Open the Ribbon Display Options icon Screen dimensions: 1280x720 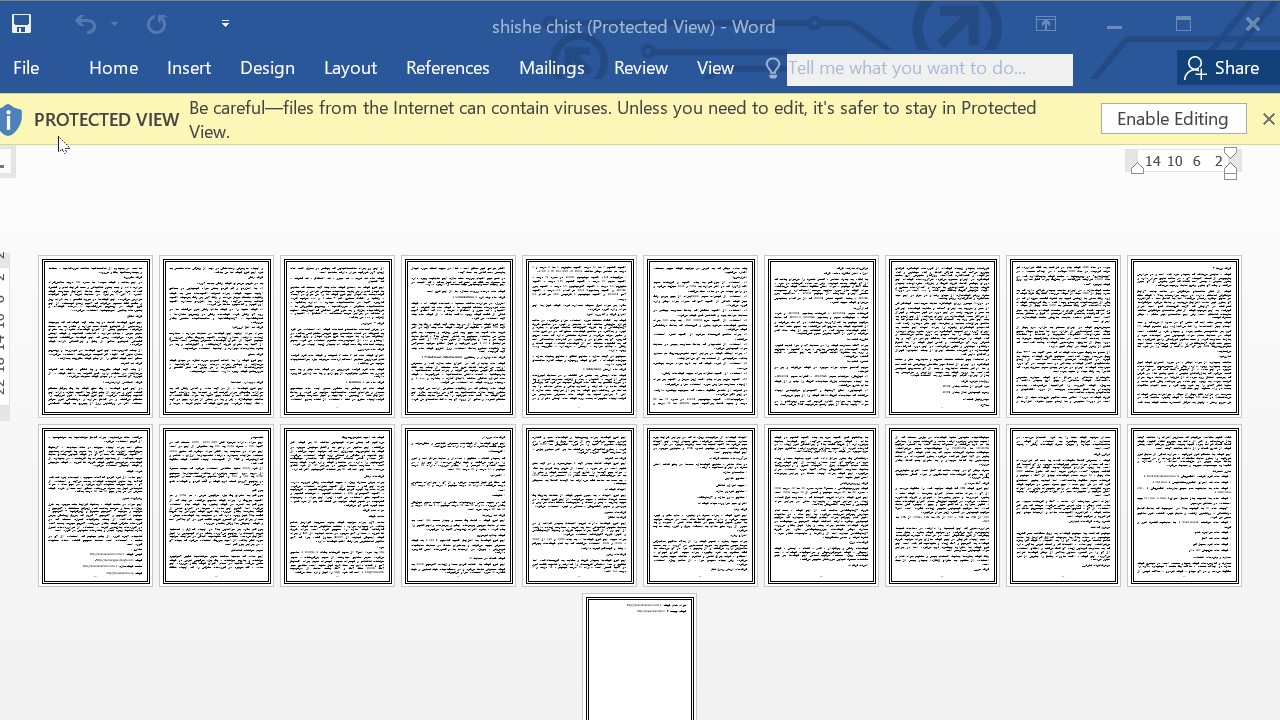[1046, 25]
